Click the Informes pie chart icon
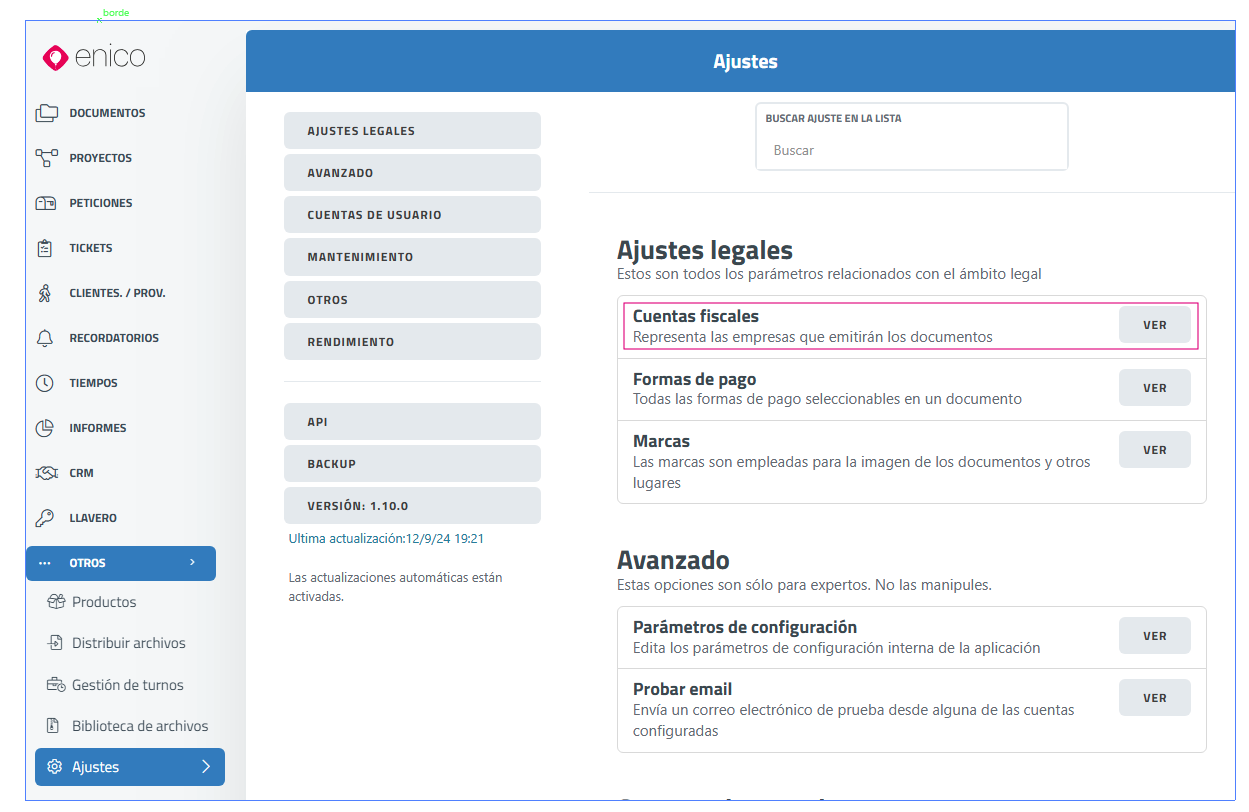Image resolution: width=1249 pixels, height=812 pixels. [x=45, y=428]
